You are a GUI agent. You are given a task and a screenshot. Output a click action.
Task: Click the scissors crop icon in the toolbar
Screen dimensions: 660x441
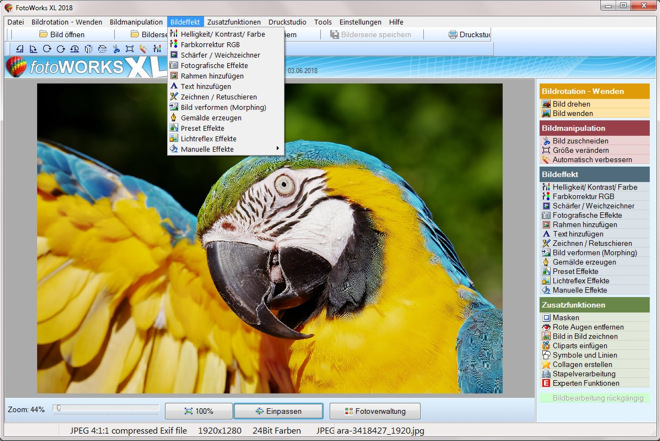(116, 49)
